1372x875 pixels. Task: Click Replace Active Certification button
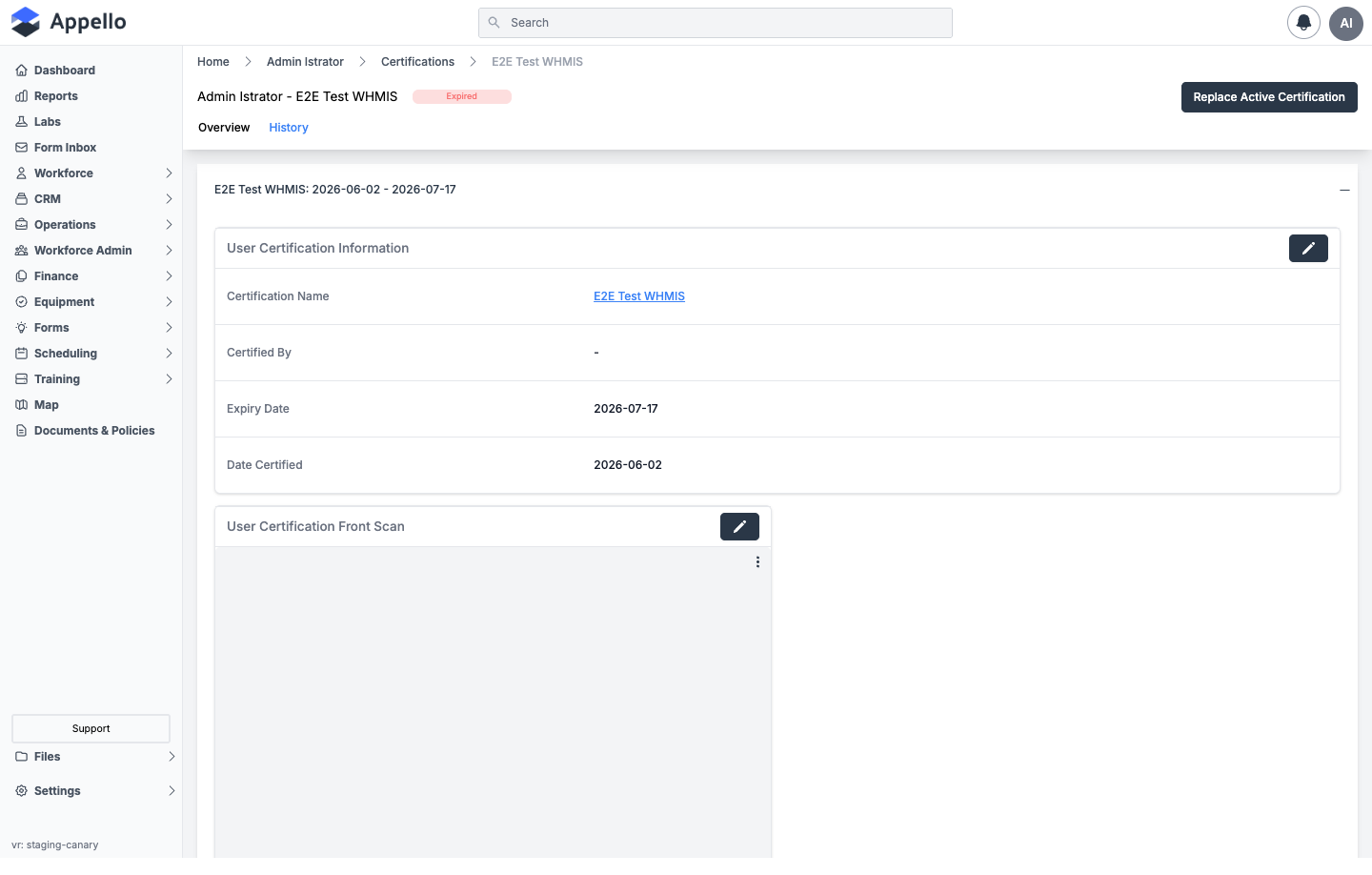1269,97
